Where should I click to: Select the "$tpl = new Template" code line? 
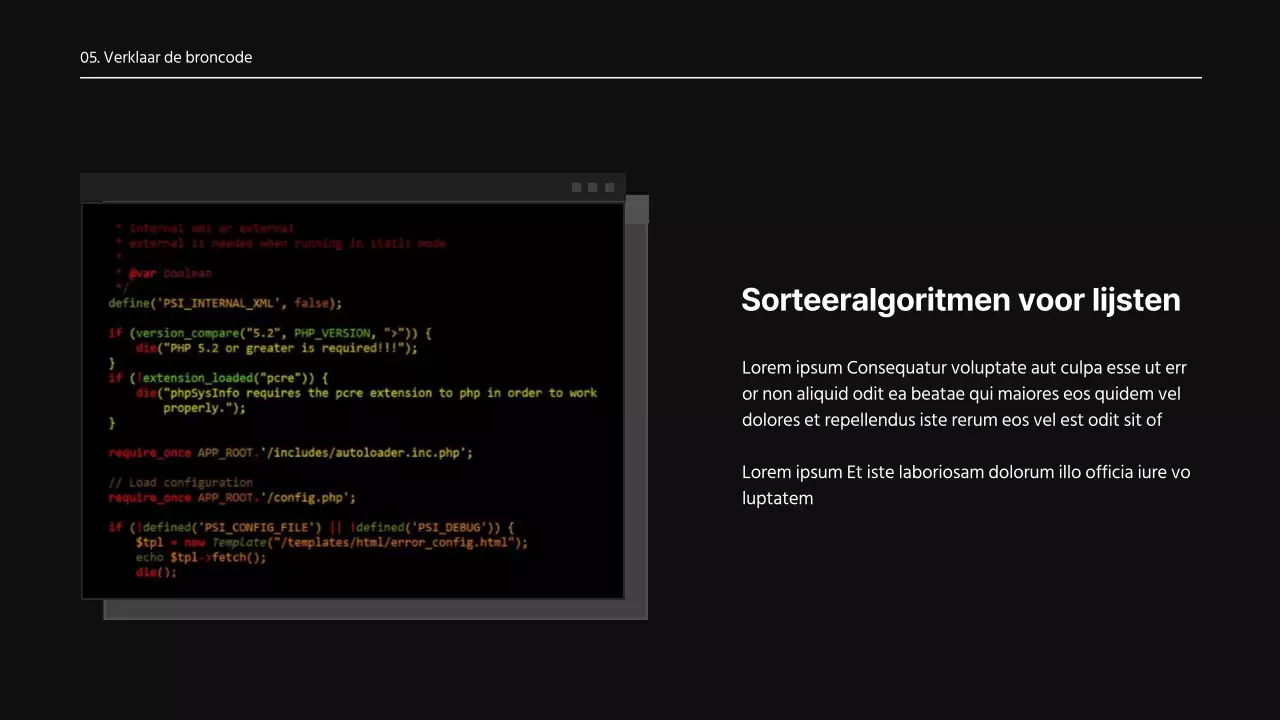click(x=331, y=542)
